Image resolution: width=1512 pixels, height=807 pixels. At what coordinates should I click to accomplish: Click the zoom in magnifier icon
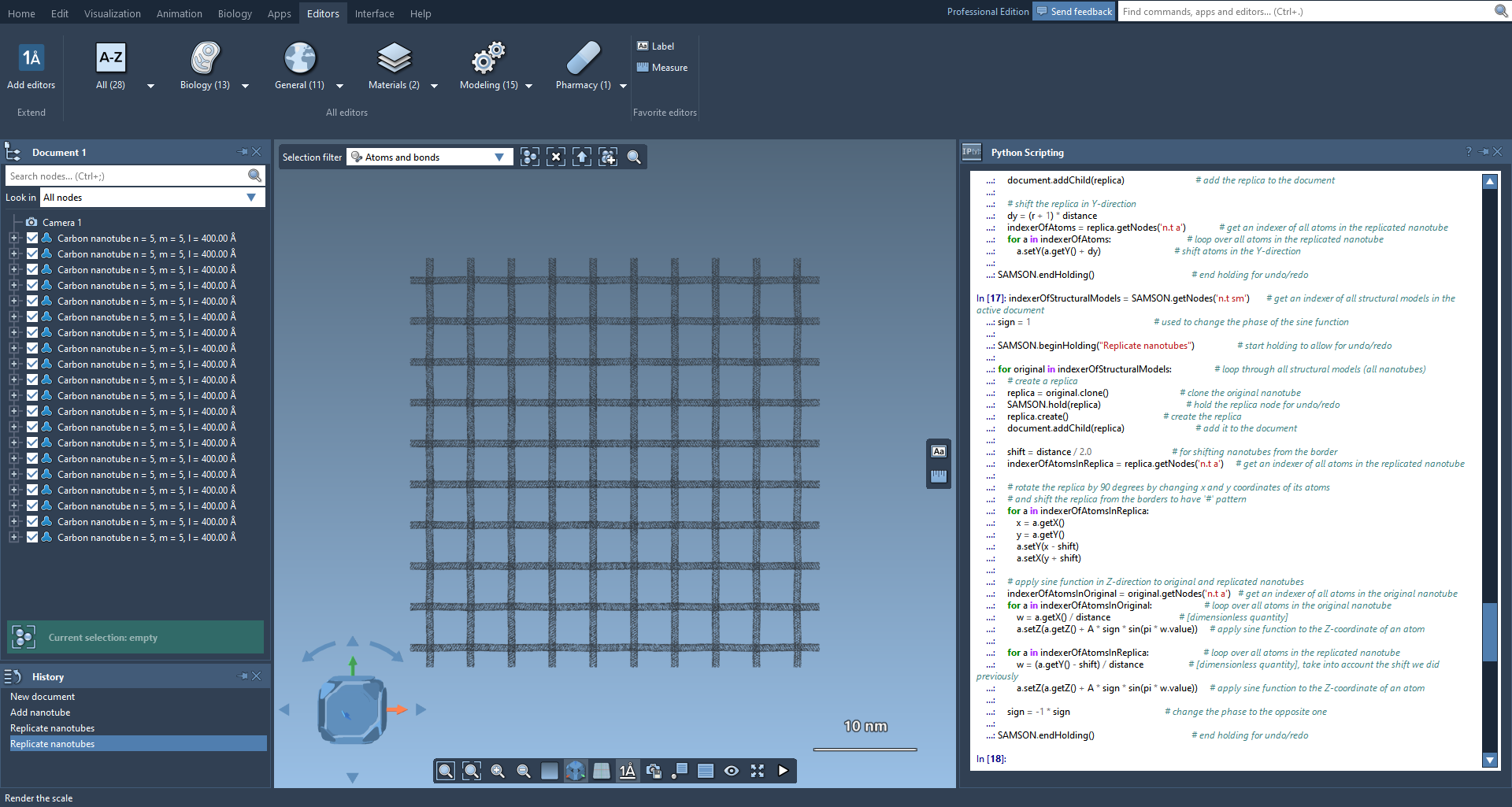click(498, 771)
